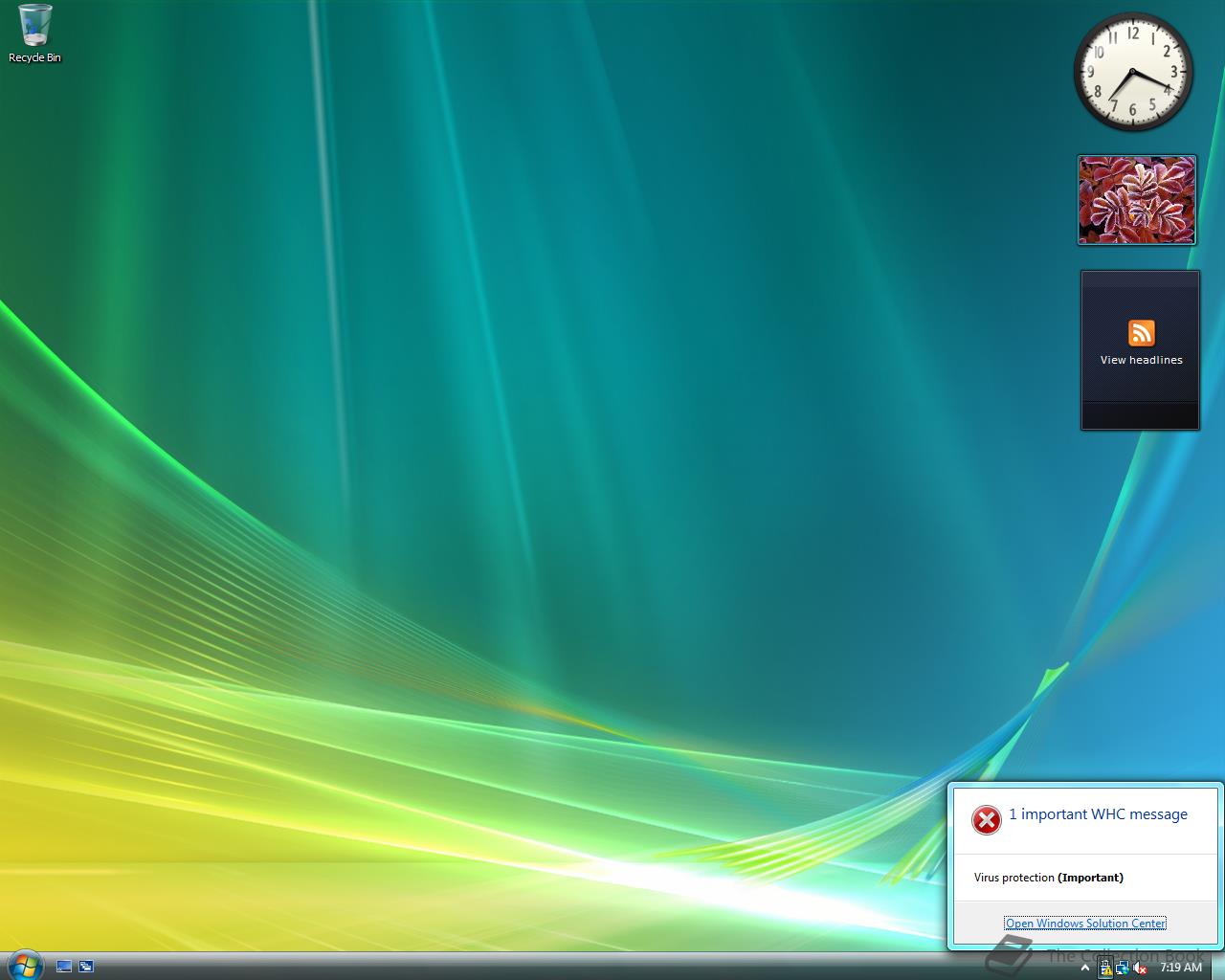Open the Start menu orb
Image resolution: width=1225 pixels, height=980 pixels.
pyautogui.click(x=24, y=966)
